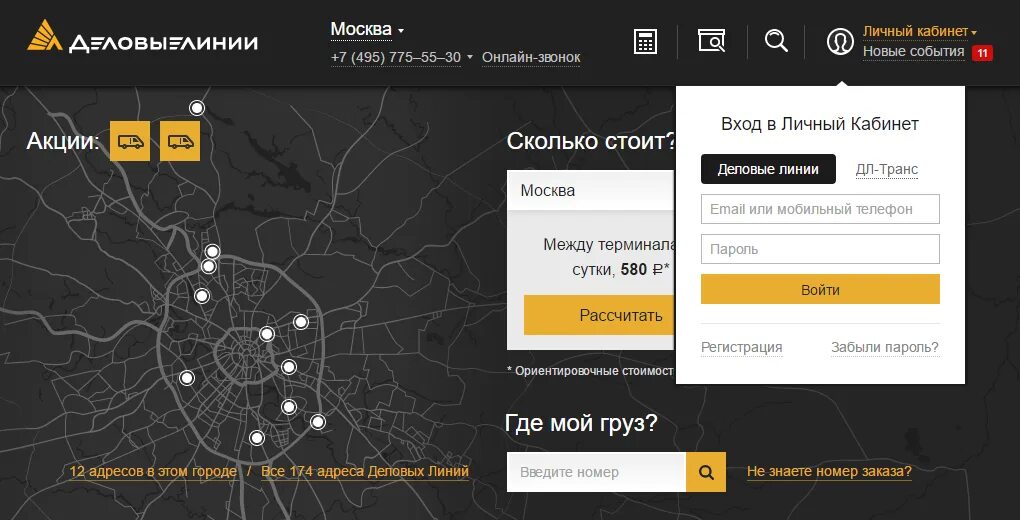
Task: Focus the Пароль field
Action: click(x=820, y=249)
